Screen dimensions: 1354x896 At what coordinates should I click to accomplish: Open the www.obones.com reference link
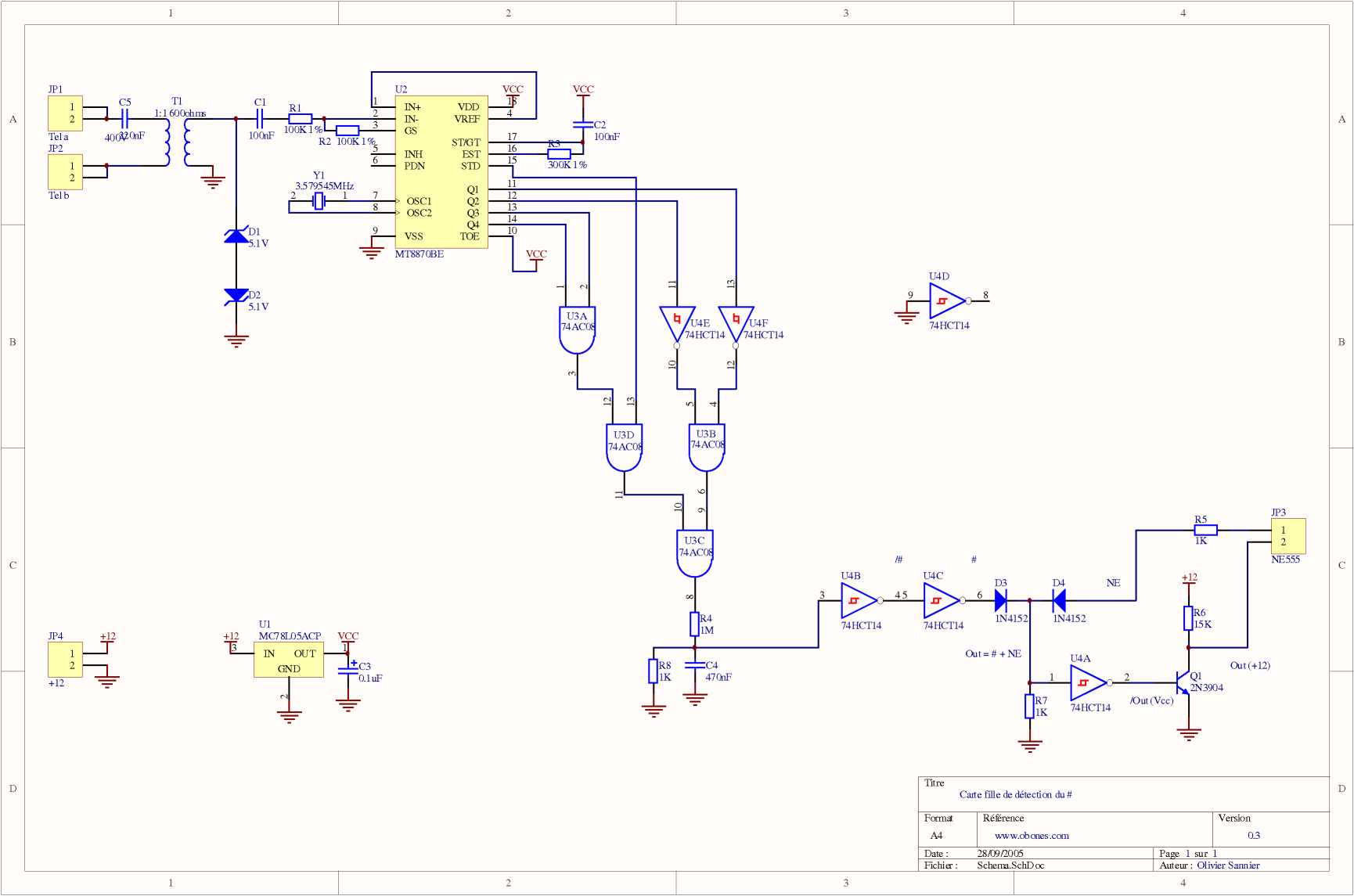(x=1031, y=836)
